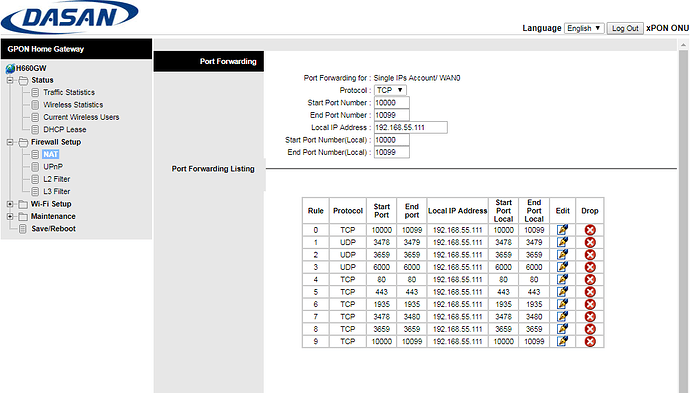Drop port forwarding rule 9
The height and width of the screenshot is (393, 690).
pyautogui.click(x=590, y=341)
